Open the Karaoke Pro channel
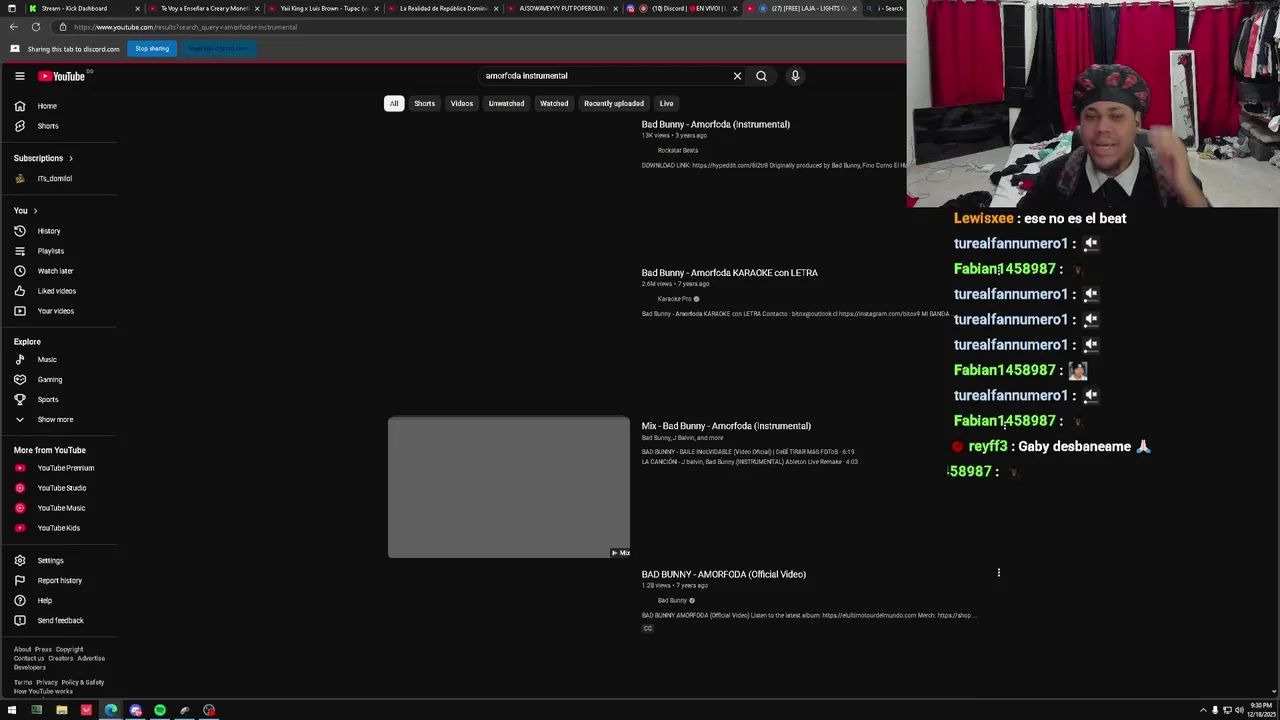 (675, 299)
